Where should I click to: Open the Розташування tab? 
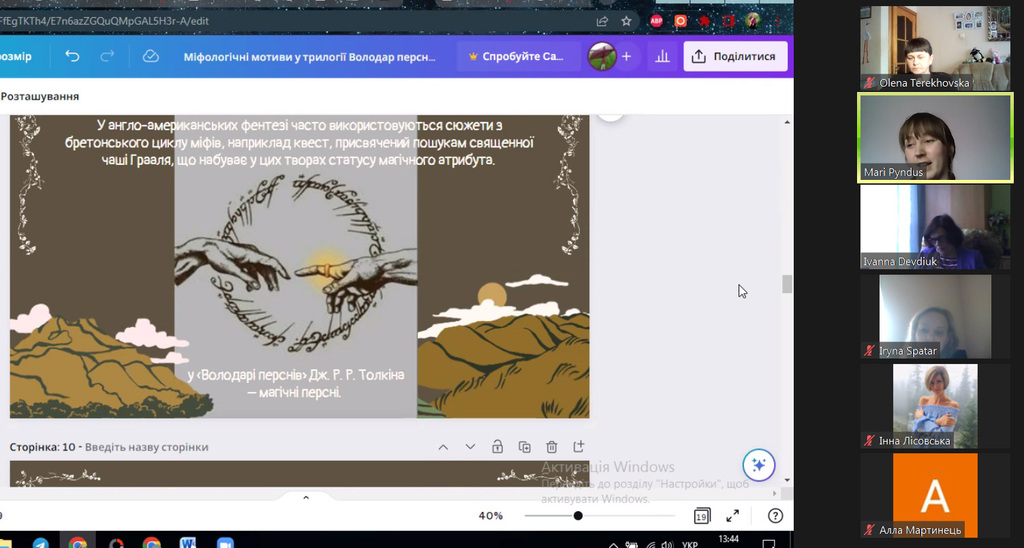40,96
